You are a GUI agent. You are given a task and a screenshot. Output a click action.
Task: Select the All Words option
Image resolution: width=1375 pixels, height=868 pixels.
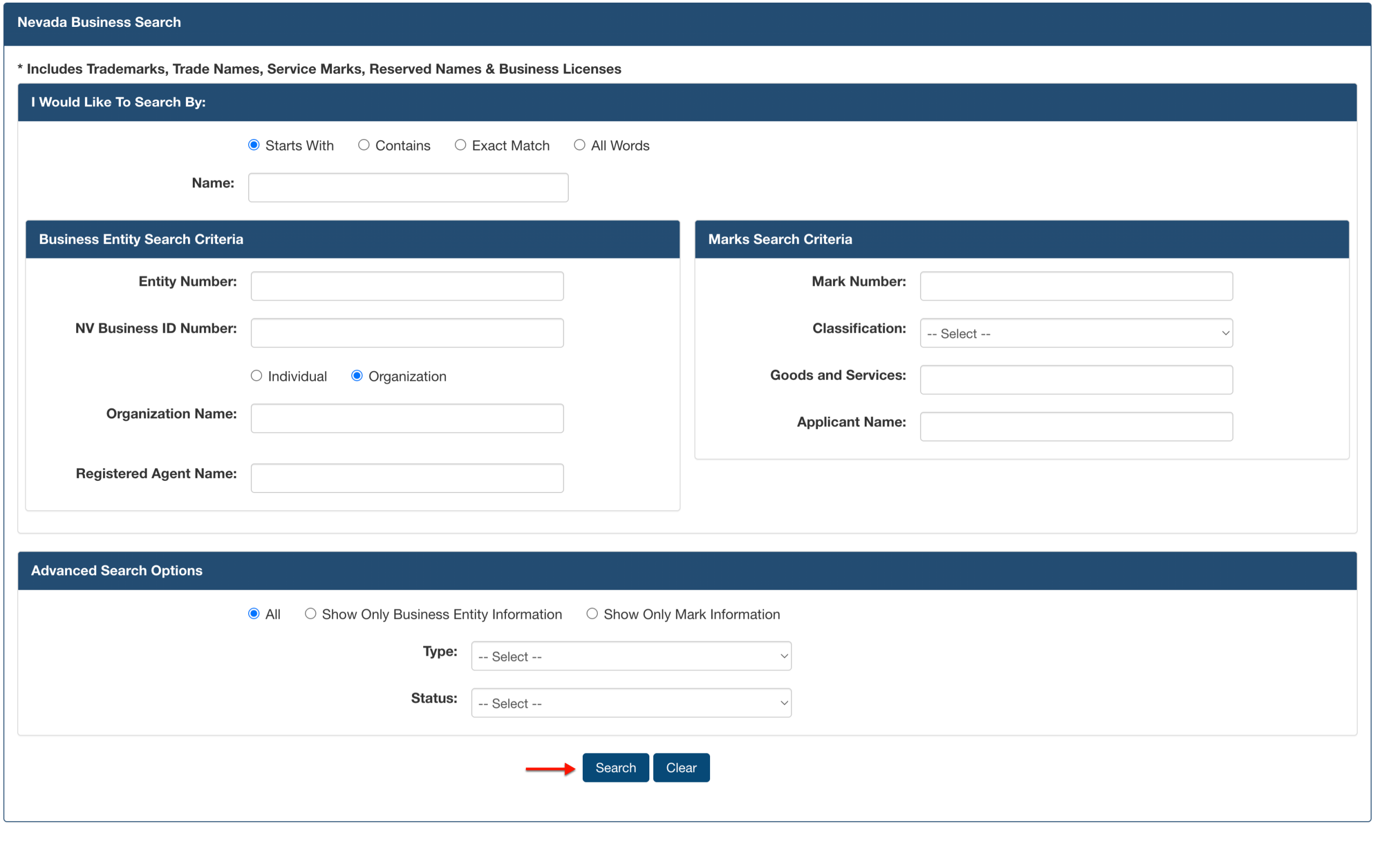[x=580, y=145]
